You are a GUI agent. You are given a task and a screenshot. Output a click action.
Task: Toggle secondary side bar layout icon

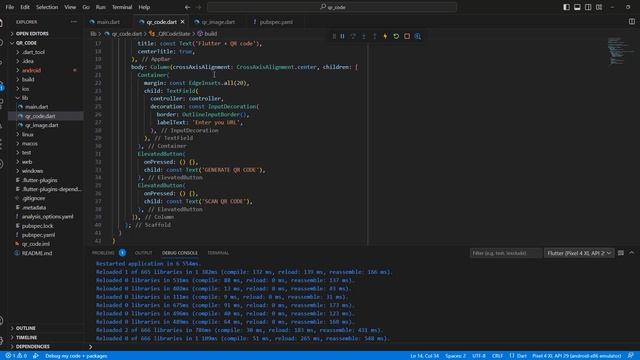(588, 7)
